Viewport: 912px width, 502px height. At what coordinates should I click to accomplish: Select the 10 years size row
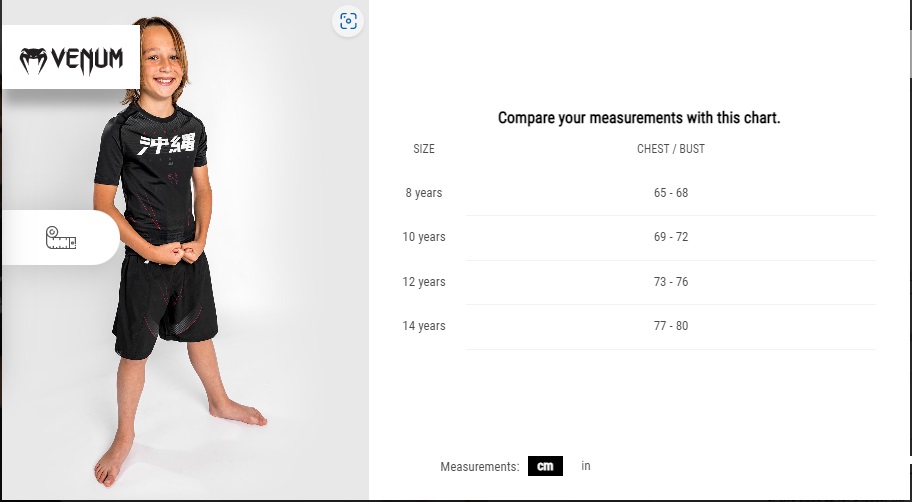[x=639, y=237]
